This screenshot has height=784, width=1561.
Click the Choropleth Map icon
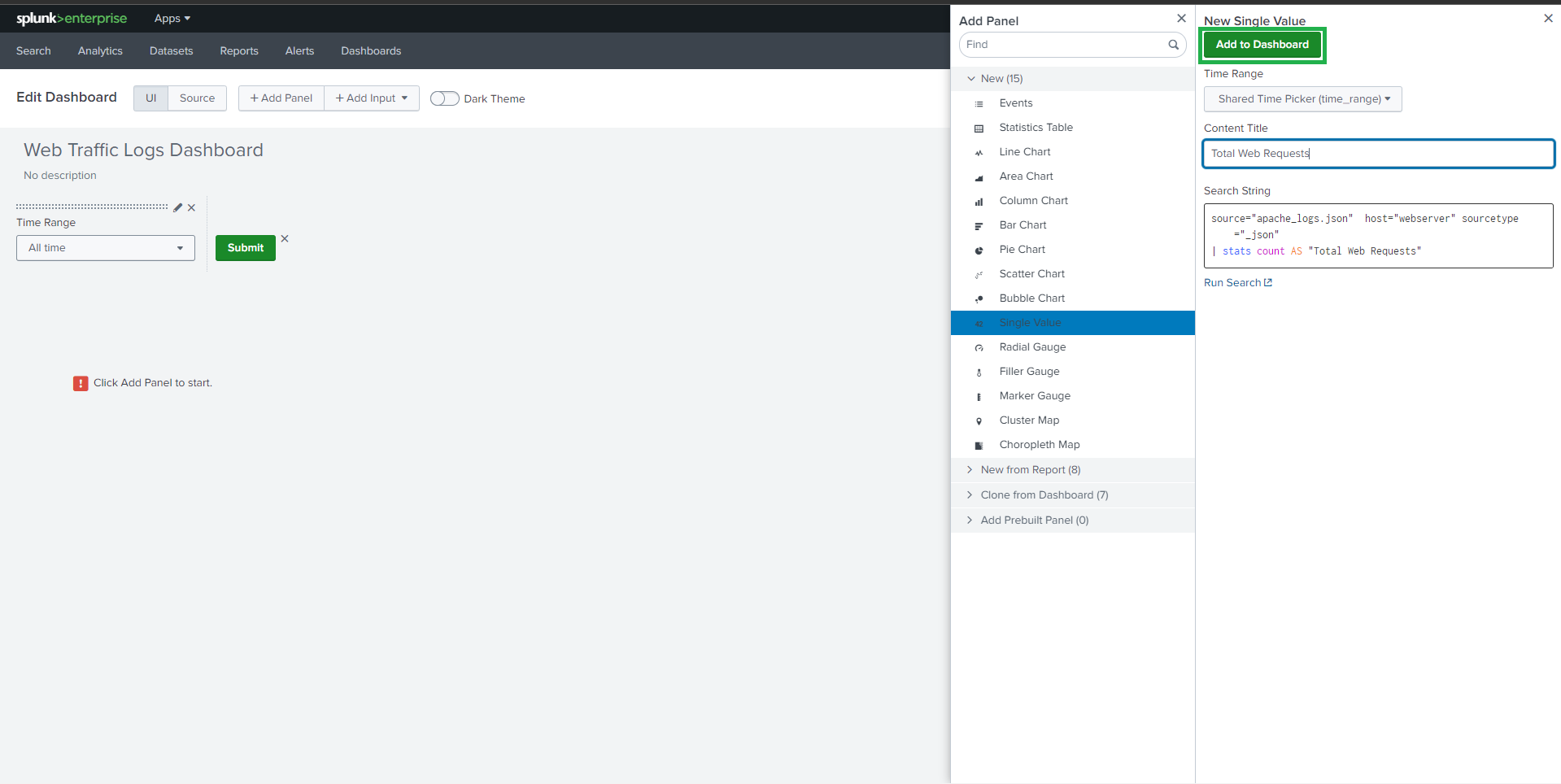[x=979, y=446]
